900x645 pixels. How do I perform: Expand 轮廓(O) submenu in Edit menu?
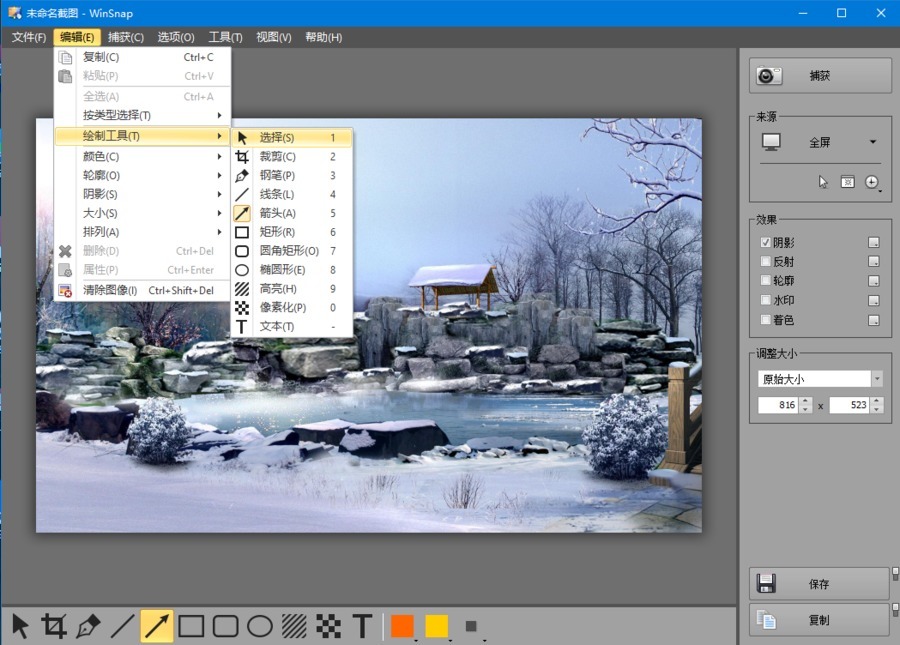(143, 175)
